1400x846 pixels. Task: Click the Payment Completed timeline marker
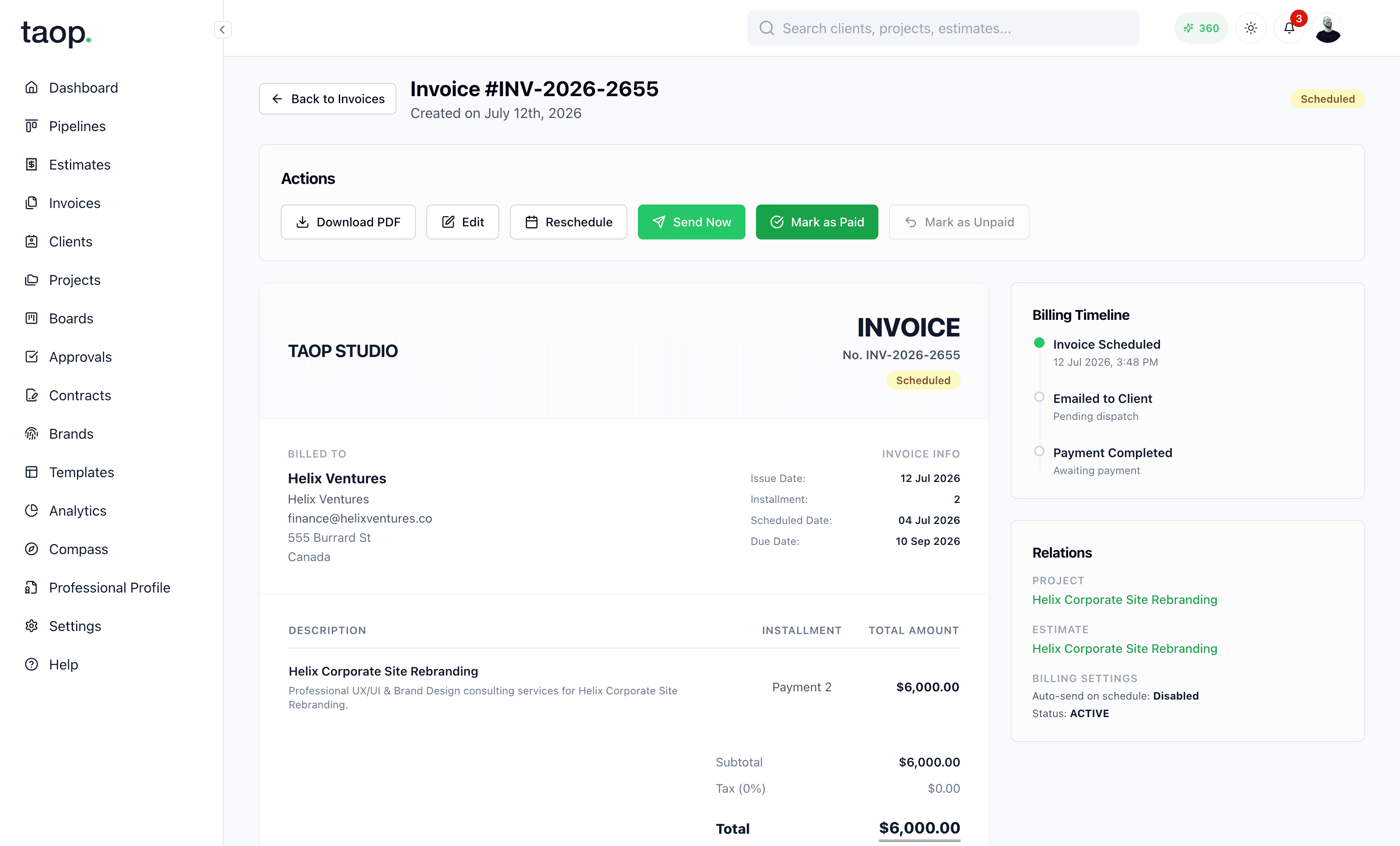point(1039,451)
